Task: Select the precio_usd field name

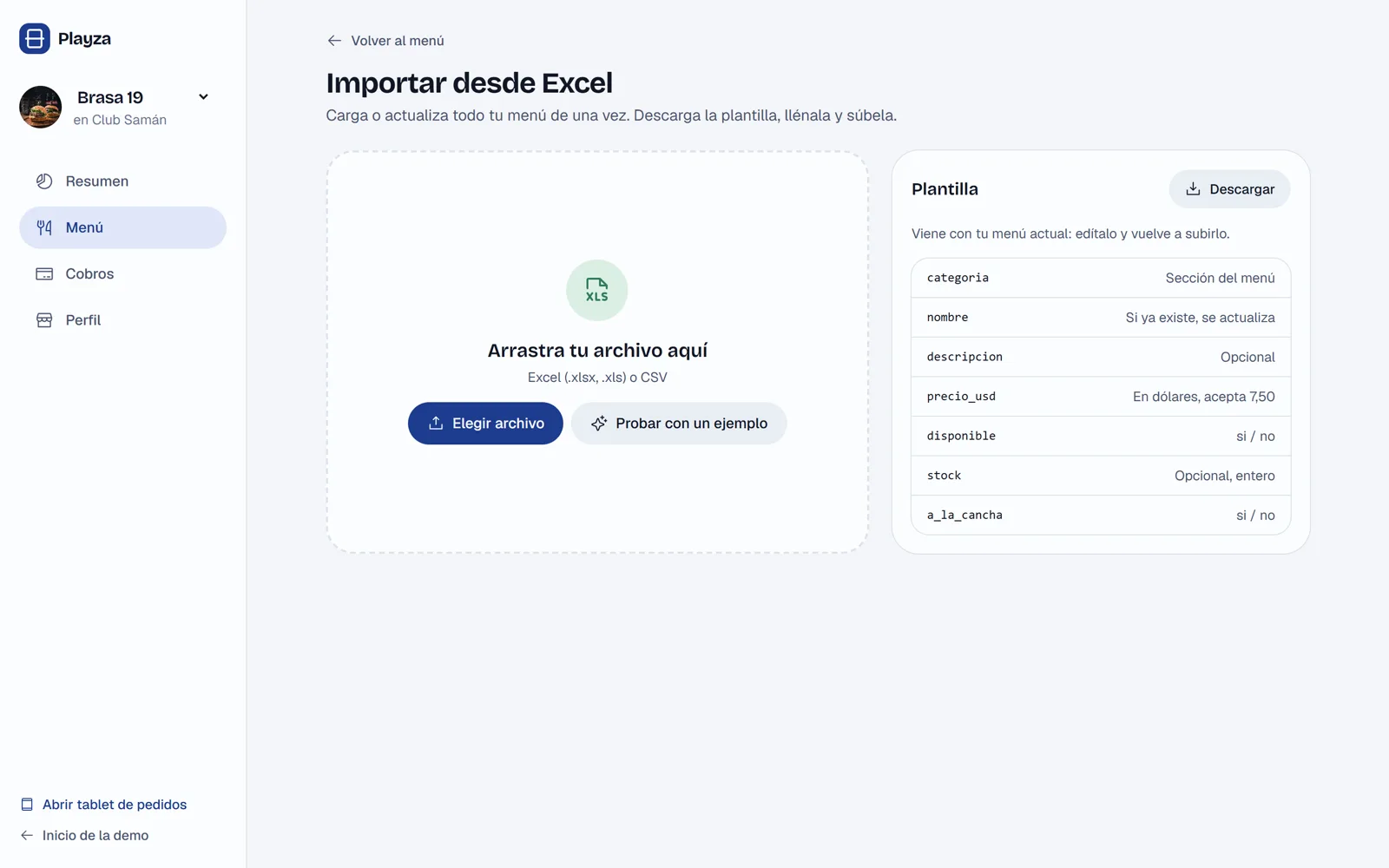Action: coord(961,397)
